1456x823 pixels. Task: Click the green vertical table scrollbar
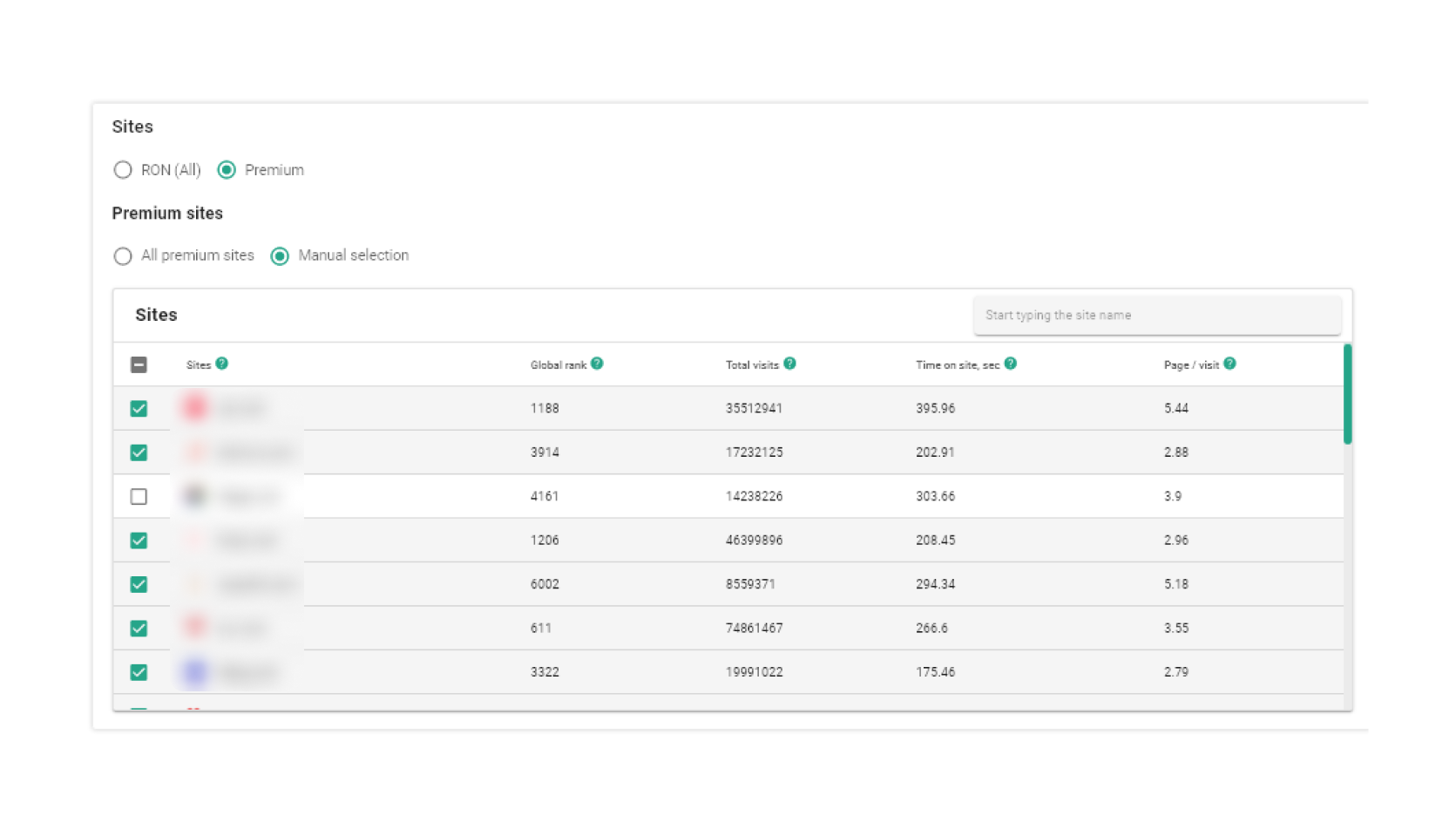[1347, 394]
